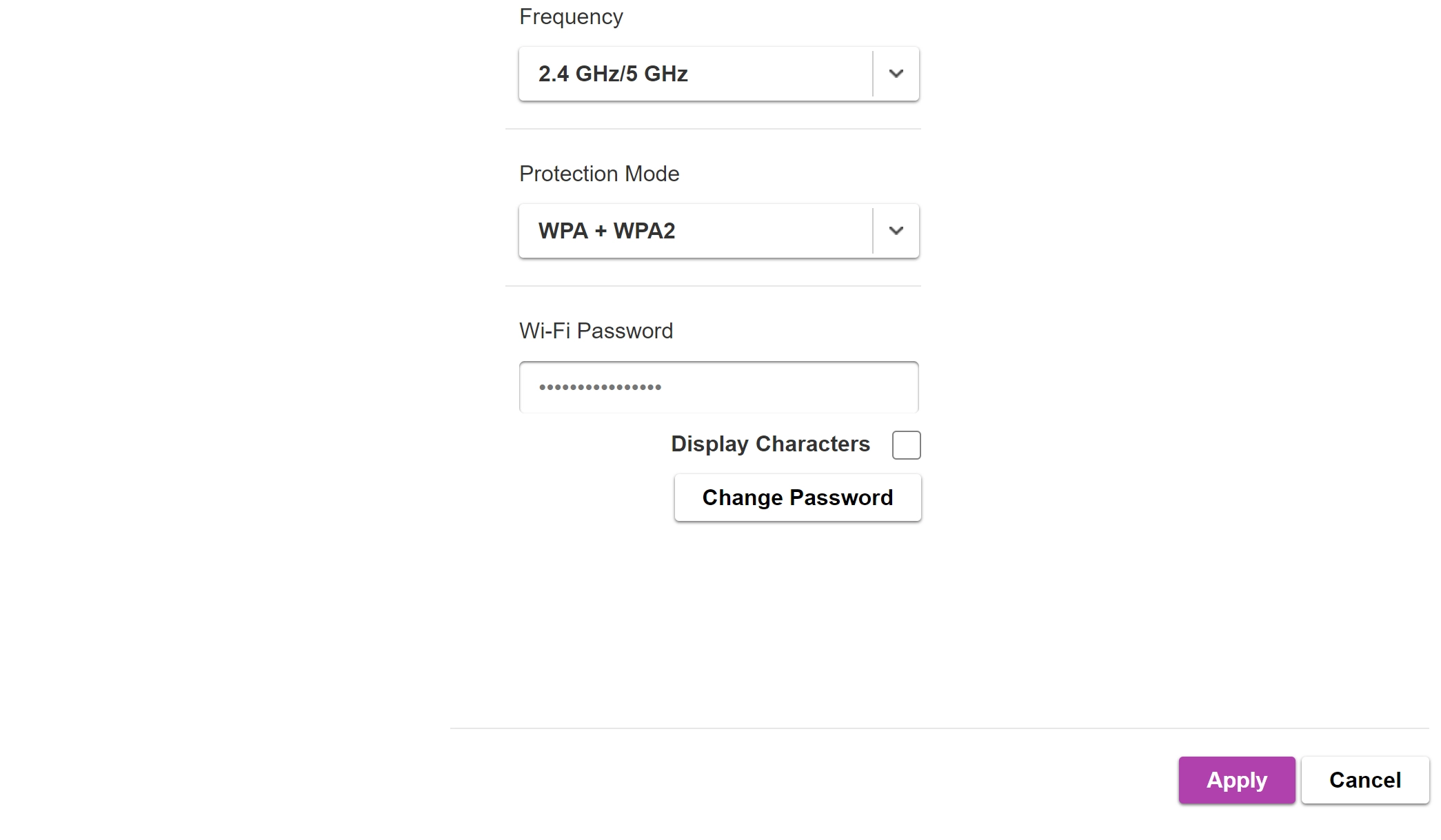Click the Display Characters label text
Image resolution: width=1441 pixels, height=840 pixels.
(770, 444)
